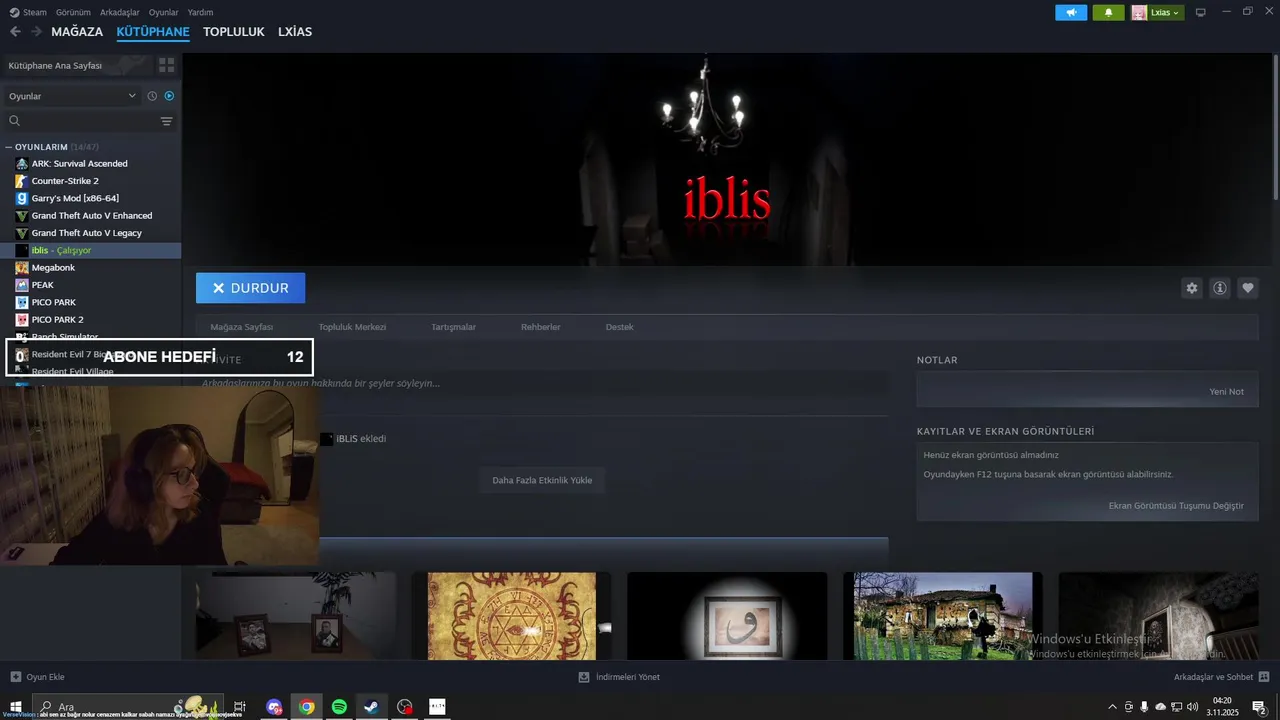
Task: Open the Topluluk Merkezi link
Action: point(352,327)
